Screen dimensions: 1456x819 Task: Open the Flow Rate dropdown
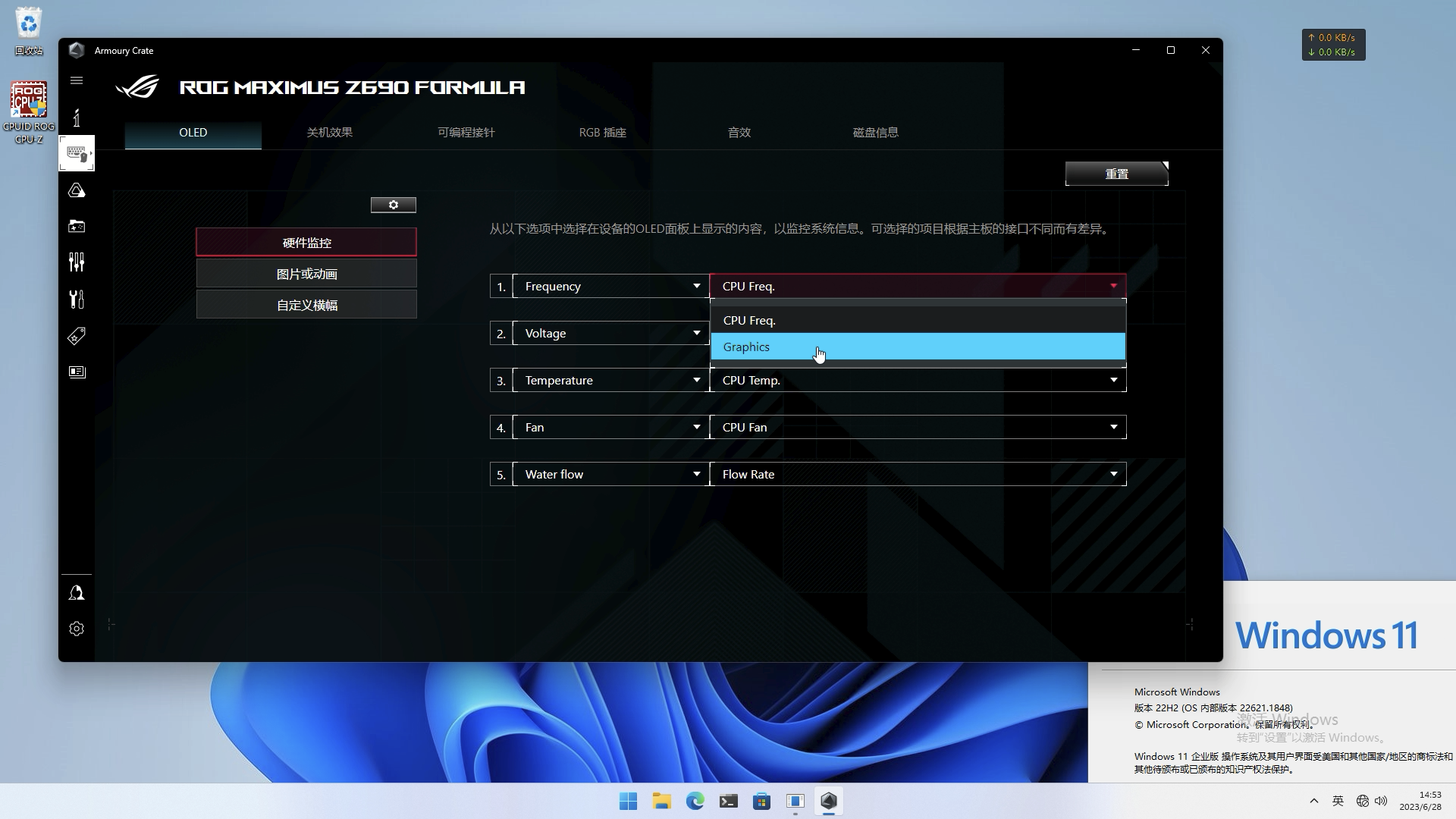[x=918, y=474]
